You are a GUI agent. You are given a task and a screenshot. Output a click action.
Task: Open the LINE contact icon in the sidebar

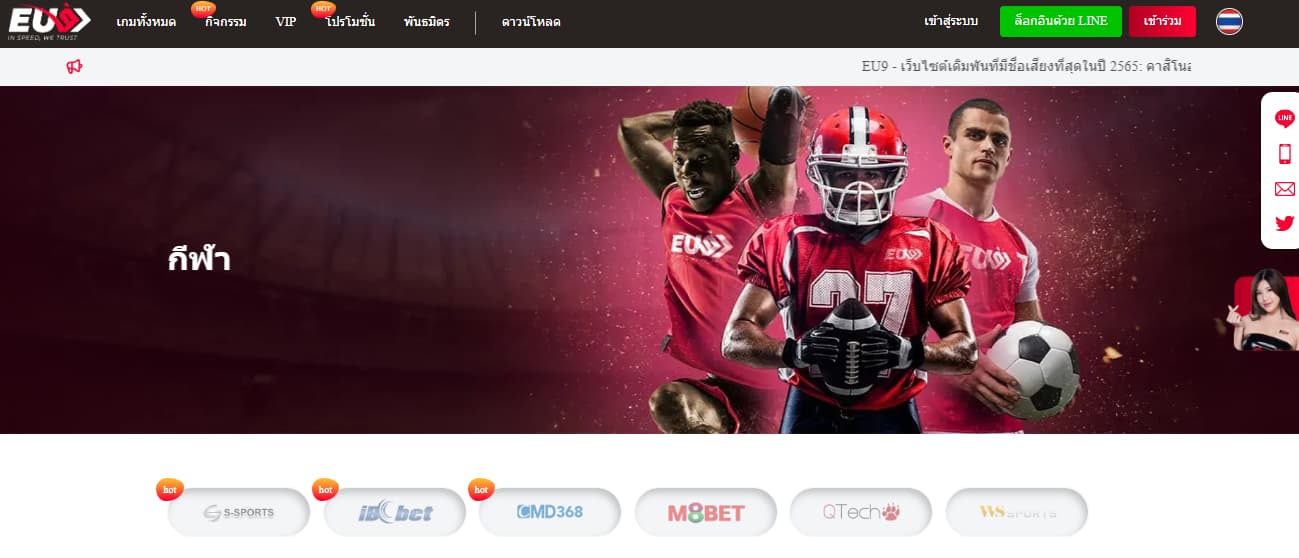click(x=1285, y=119)
